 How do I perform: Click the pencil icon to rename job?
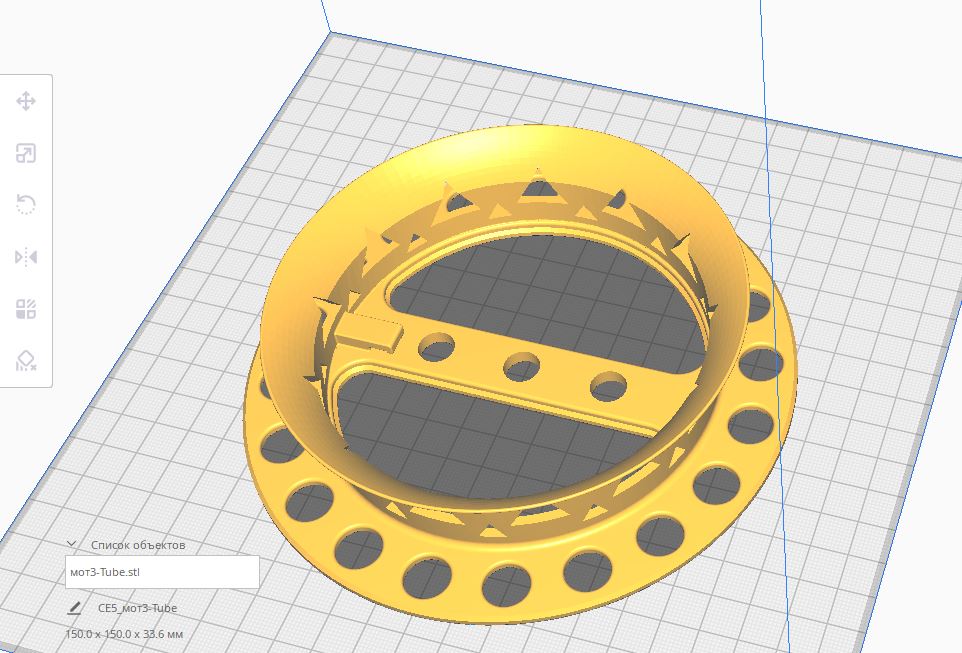pos(74,608)
